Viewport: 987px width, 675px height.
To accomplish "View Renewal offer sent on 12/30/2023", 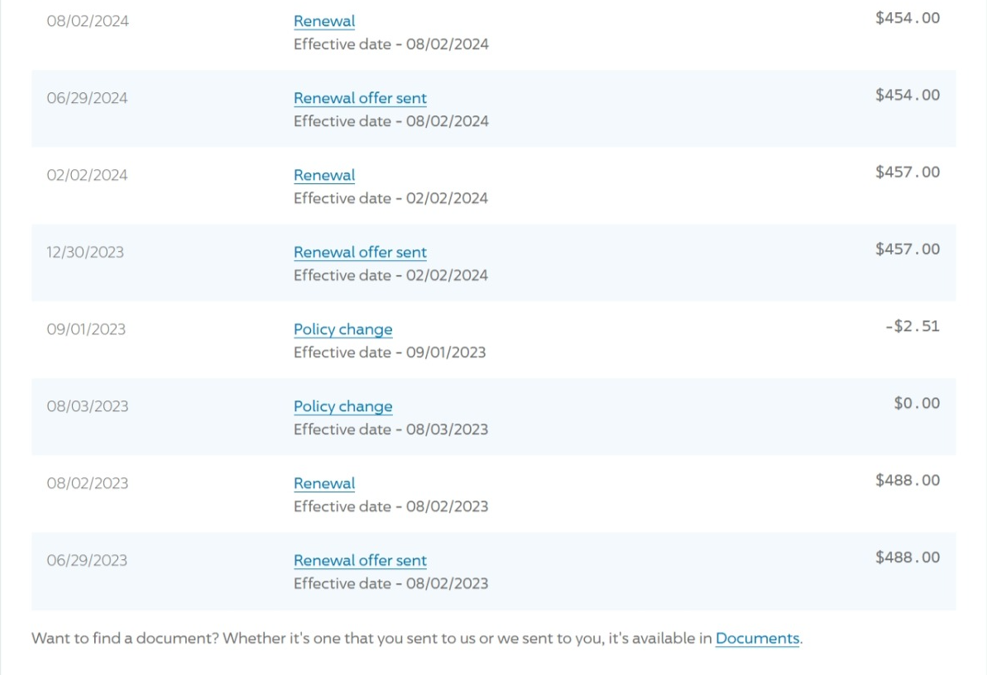I will (x=360, y=252).
